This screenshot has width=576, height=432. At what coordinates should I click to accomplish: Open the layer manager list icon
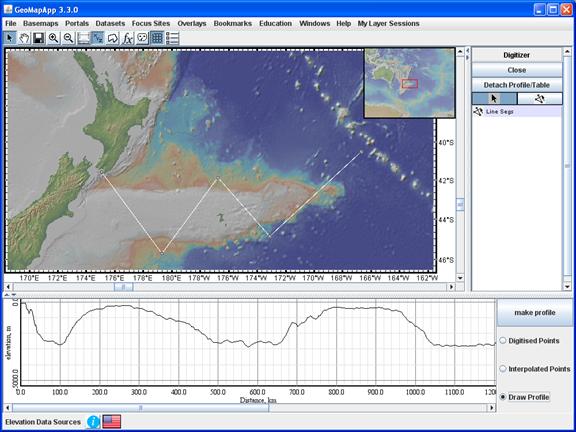point(172,38)
